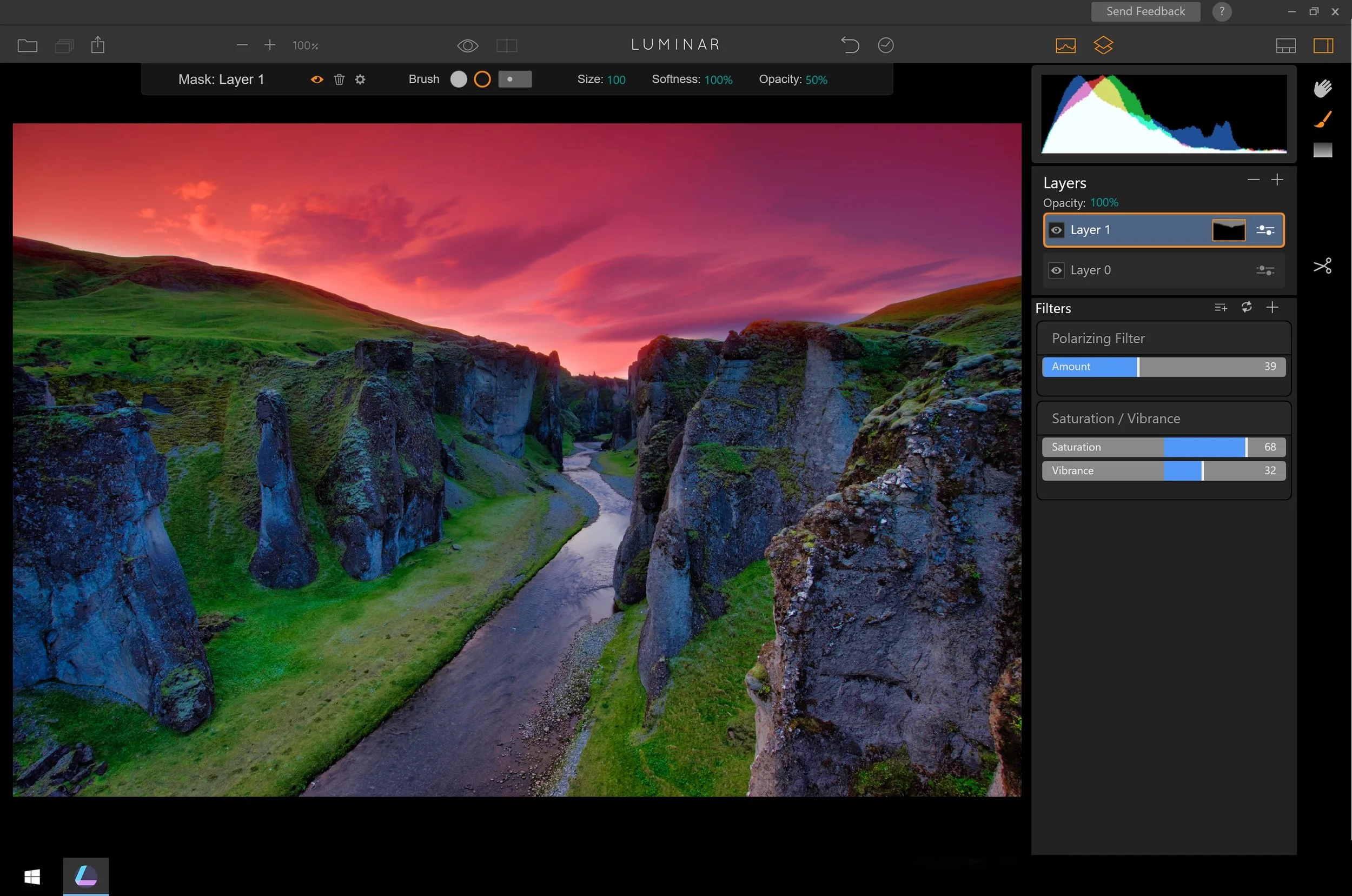Select the gradient mask tool

(1322, 150)
